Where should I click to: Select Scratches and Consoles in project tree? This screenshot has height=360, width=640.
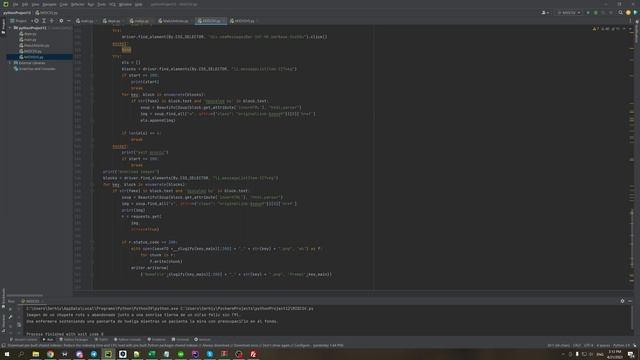(37, 69)
